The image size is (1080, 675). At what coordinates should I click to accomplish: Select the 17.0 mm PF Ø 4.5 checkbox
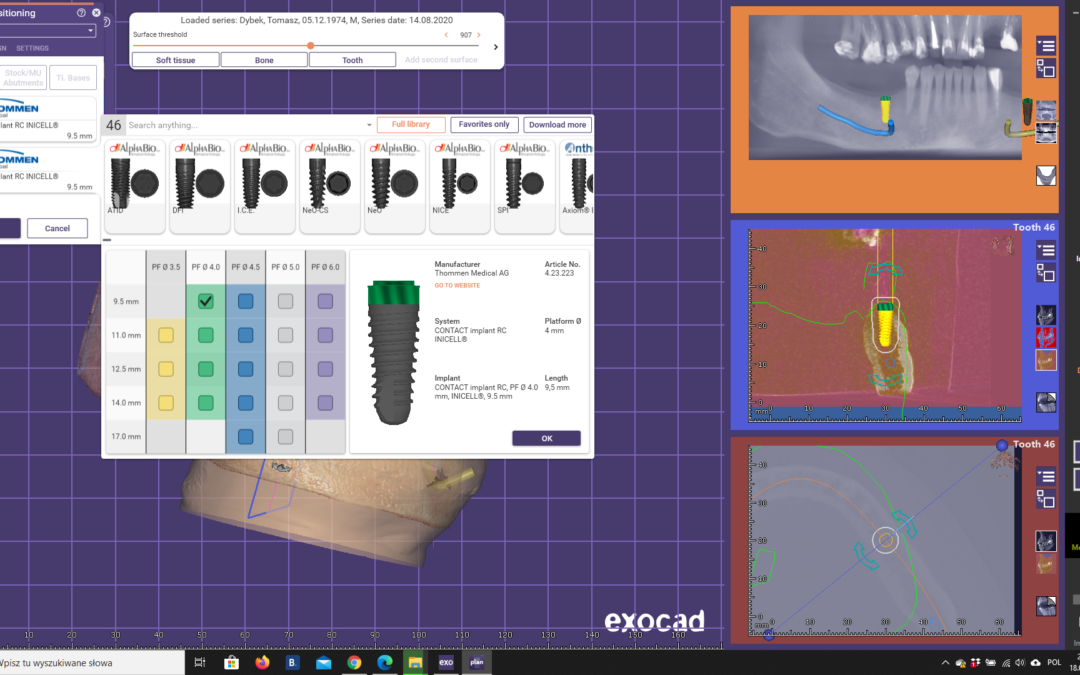(x=245, y=437)
